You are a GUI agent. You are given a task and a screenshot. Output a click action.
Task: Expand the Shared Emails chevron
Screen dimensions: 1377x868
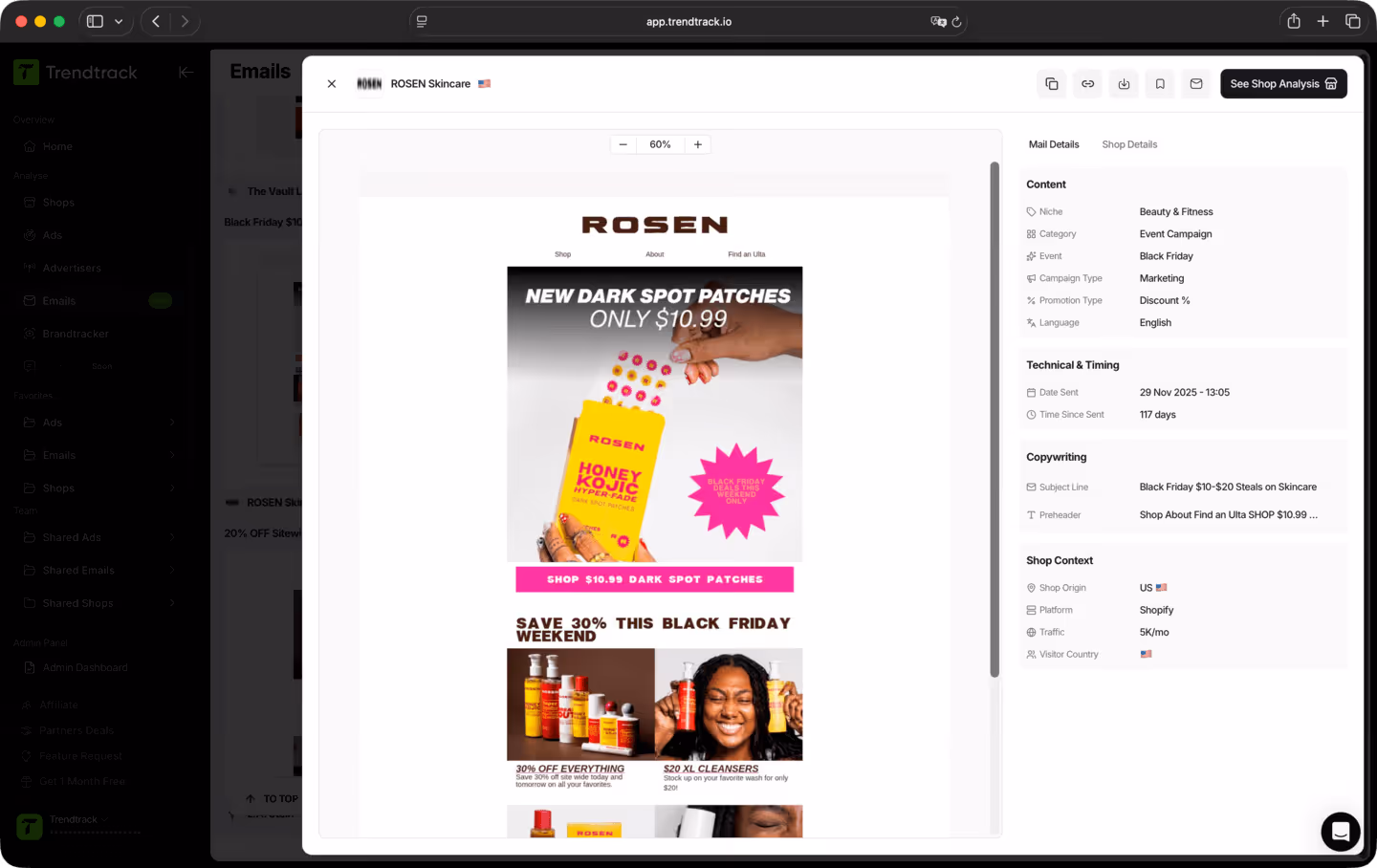coord(172,570)
